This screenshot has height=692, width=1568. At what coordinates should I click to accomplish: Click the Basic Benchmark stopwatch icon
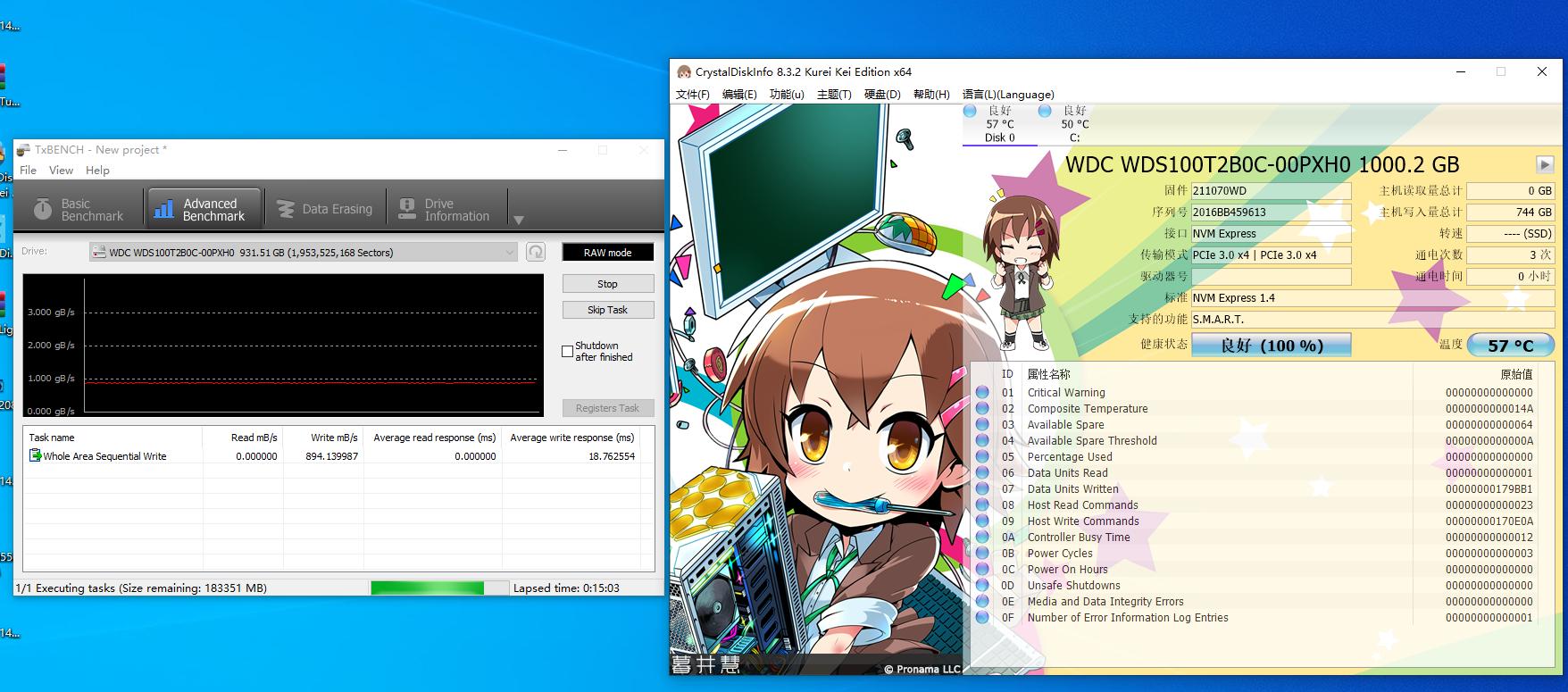pos(42,209)
